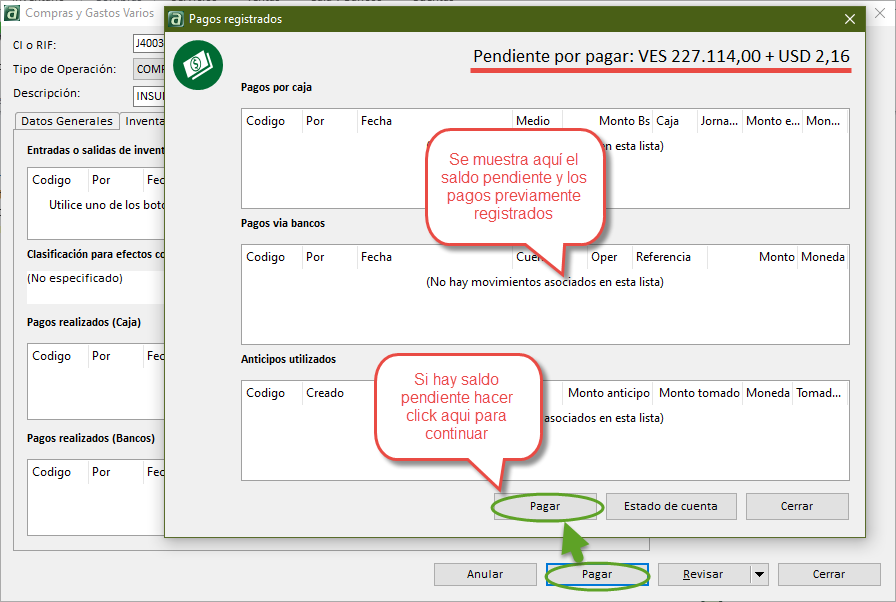Viewport: 896px width, 602px height.
Task: Click the CI o RIF input field
Action: tap(148, 45)
